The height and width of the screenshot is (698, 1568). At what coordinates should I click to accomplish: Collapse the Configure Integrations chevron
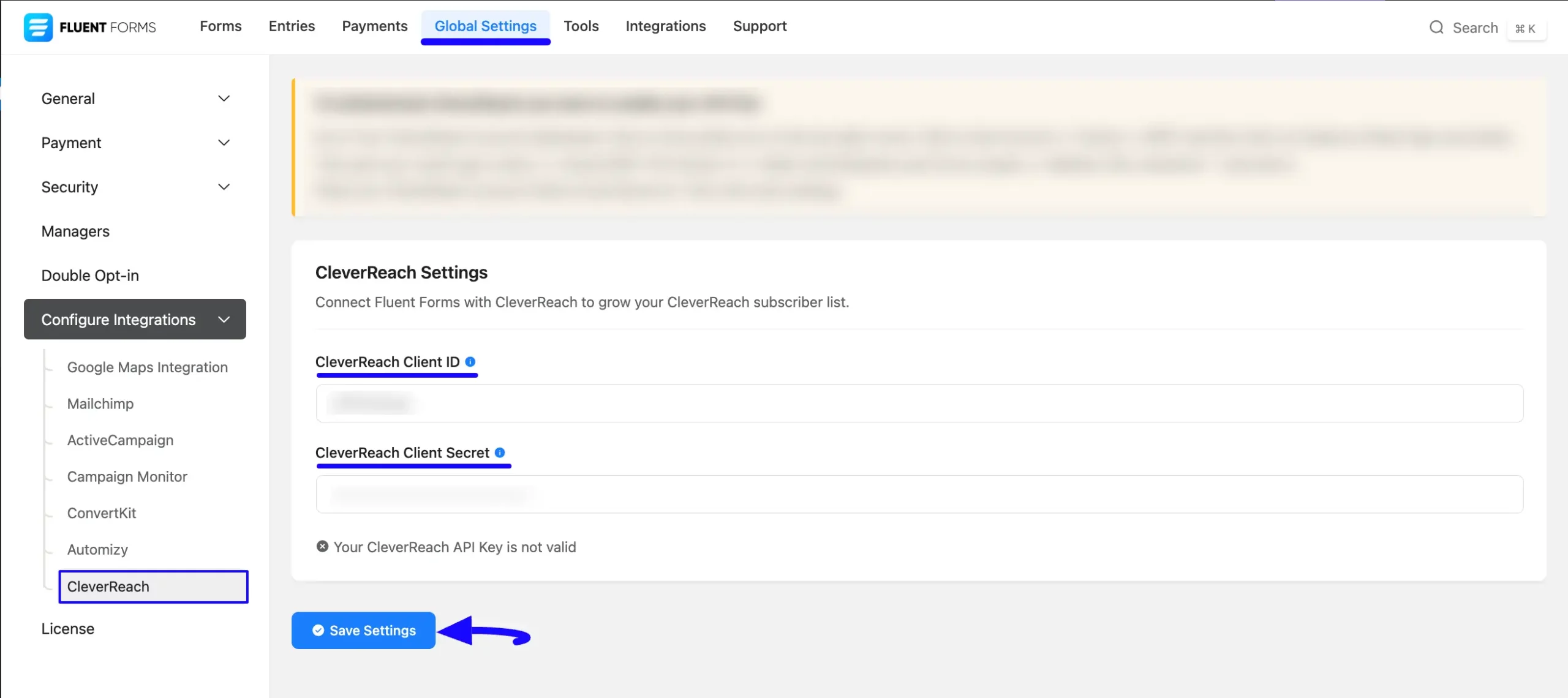(224, 319)
